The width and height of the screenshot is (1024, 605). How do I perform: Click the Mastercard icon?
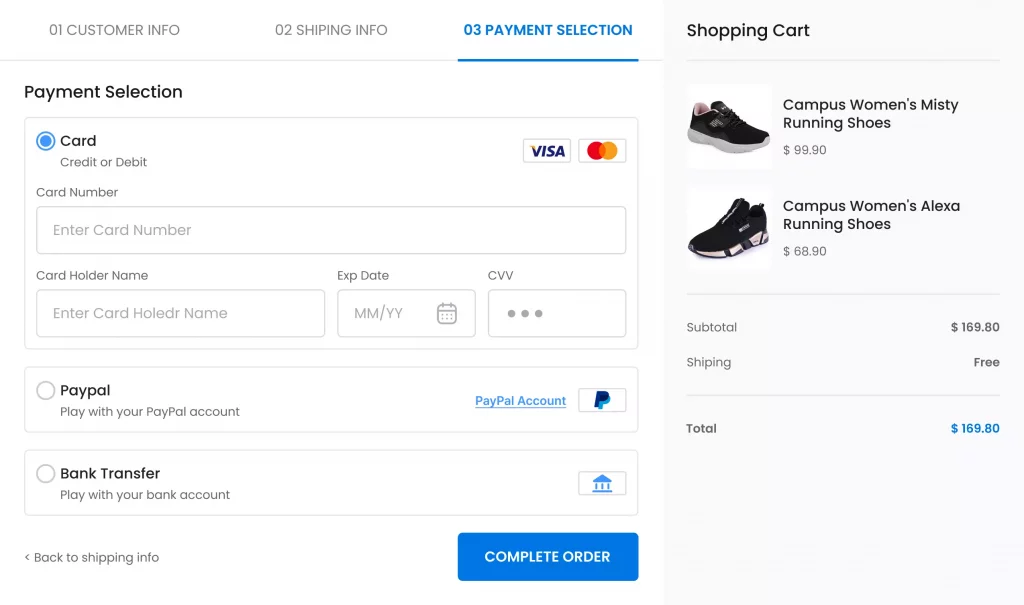click(x=601, y=150)
